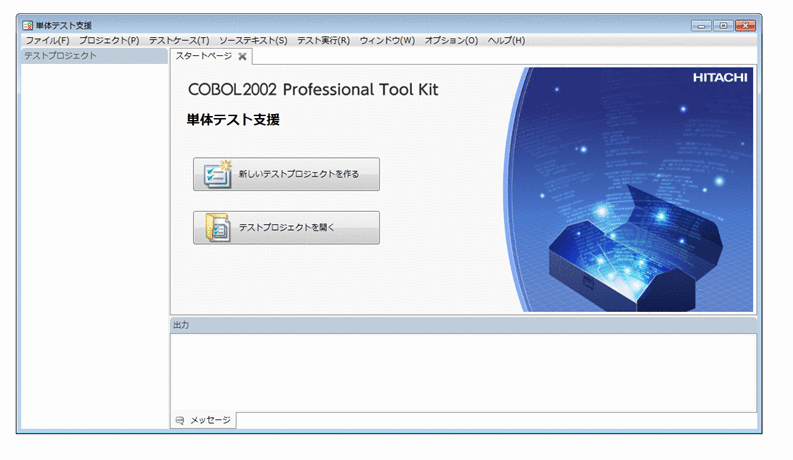Click テストプロジェクトを開く button
The height and width of the screenshot is (460, 793).
[x=286, y=227]
